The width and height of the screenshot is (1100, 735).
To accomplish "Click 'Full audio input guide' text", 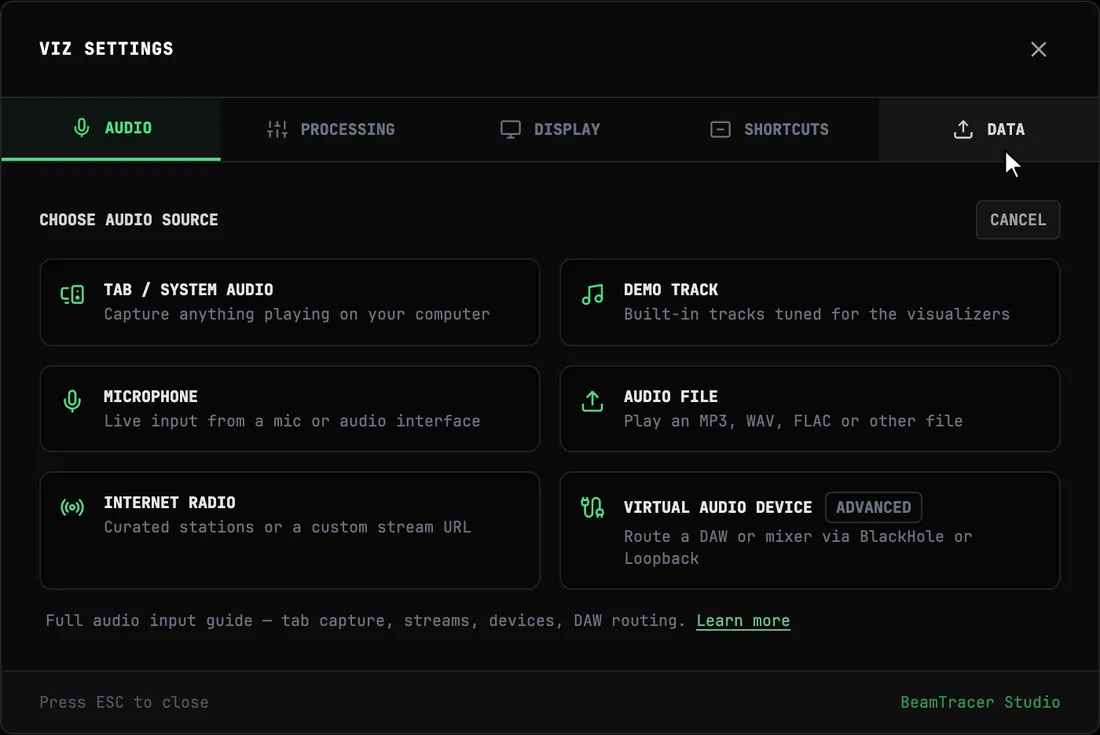I will [365, 621].
